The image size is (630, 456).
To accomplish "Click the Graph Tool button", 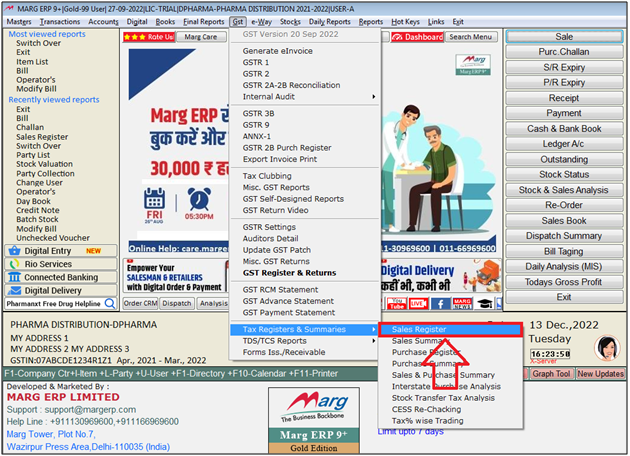I will (x=551, y=374).
